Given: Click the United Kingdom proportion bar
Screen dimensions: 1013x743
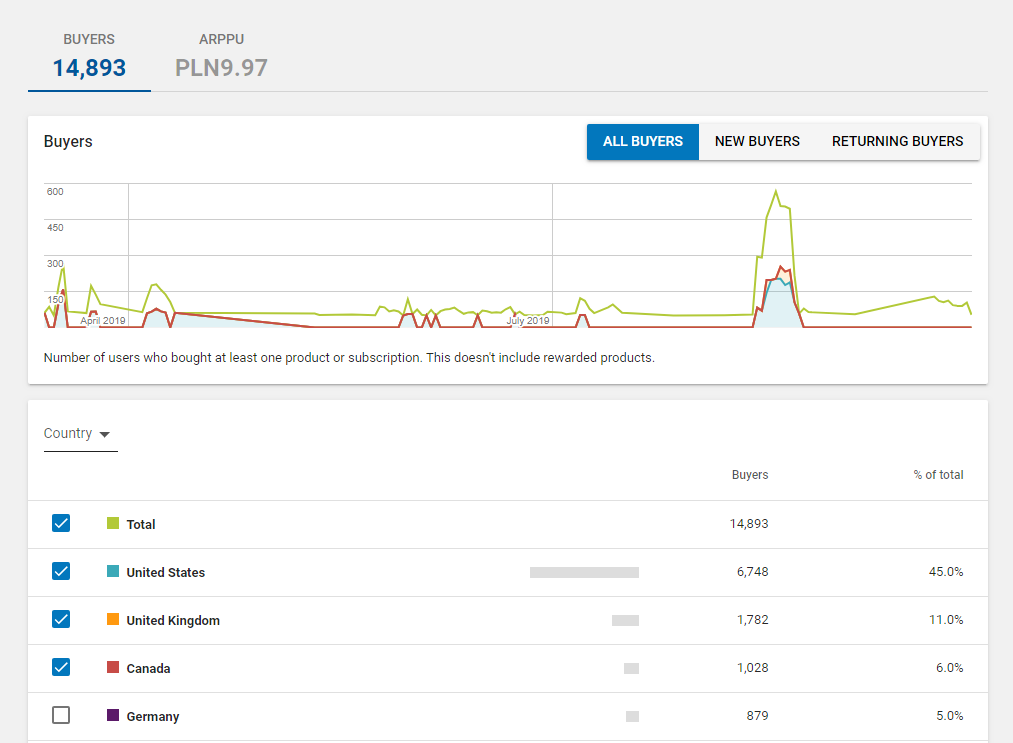Looking at the screenshot, I should pyautogui.click(x=625, y=620).
